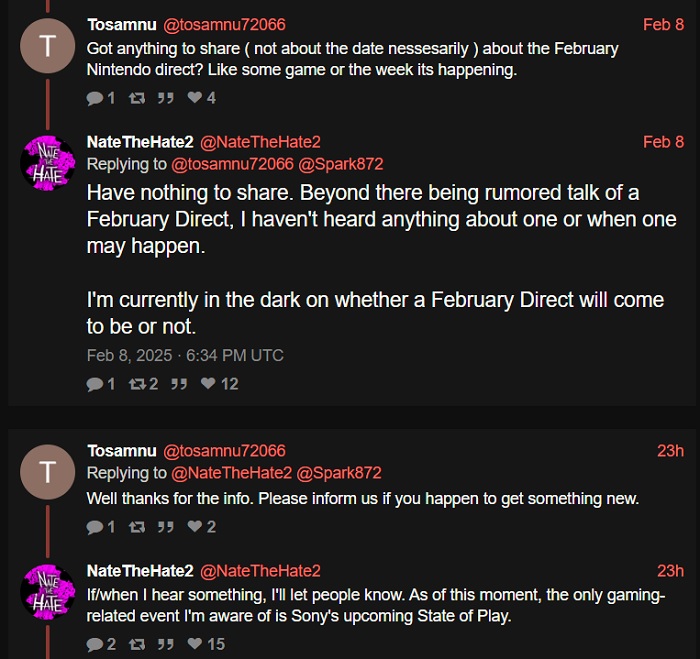Open the 'Feb 8, 2025 · 6:34 PM UTC' timestamp
Viewport: 700px width, 659px height.
[185, 355]
